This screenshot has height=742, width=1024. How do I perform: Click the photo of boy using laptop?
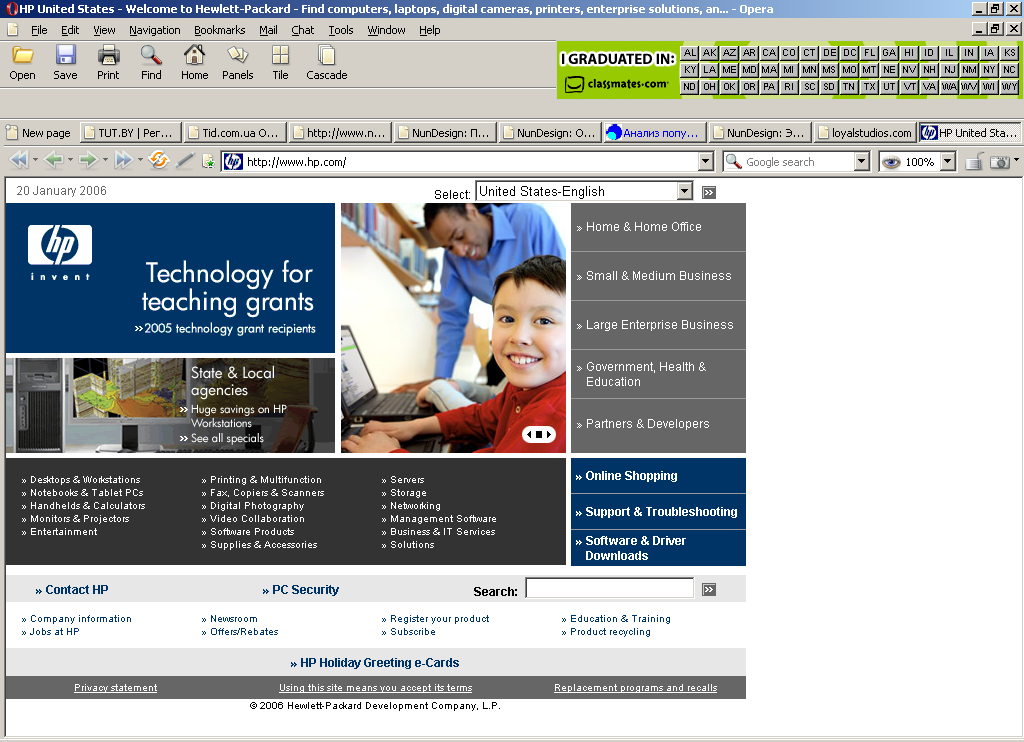click(x=453, y=328)
